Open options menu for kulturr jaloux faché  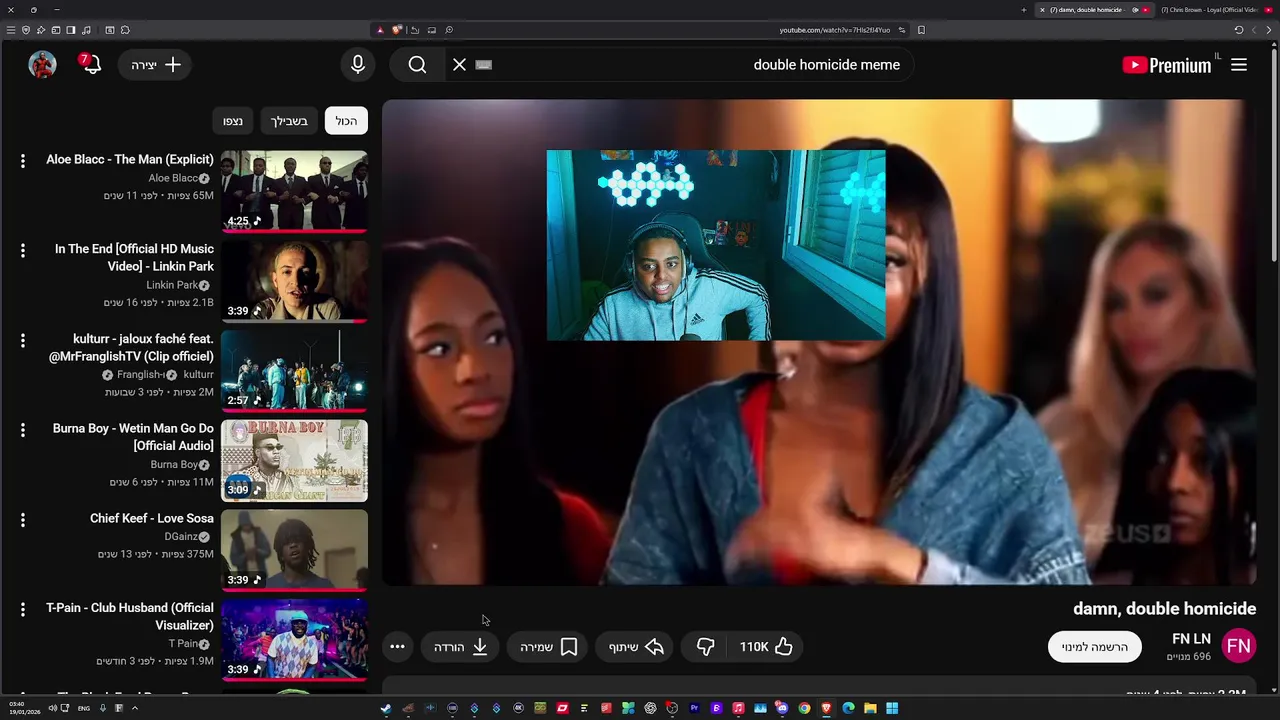(22, 340)
